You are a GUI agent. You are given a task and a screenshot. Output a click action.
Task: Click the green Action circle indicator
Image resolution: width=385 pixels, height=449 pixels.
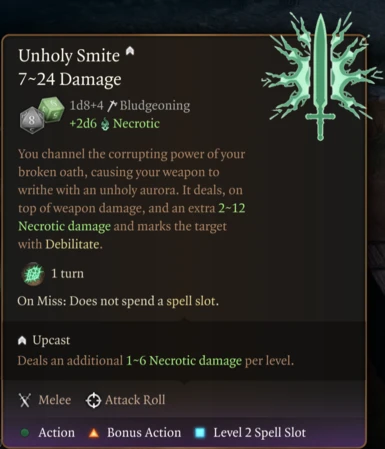pos(25,433)
